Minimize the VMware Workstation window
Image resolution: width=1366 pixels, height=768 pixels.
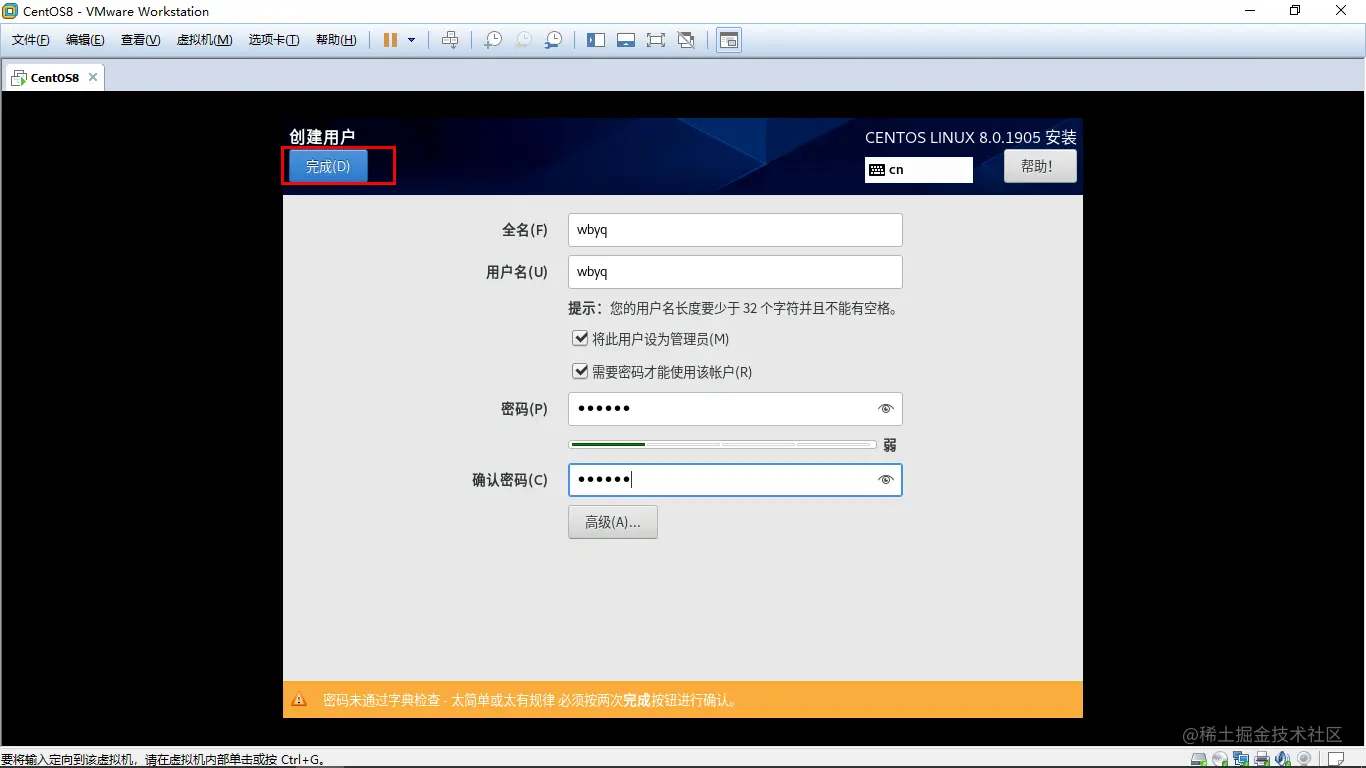tap(1249, 11)
